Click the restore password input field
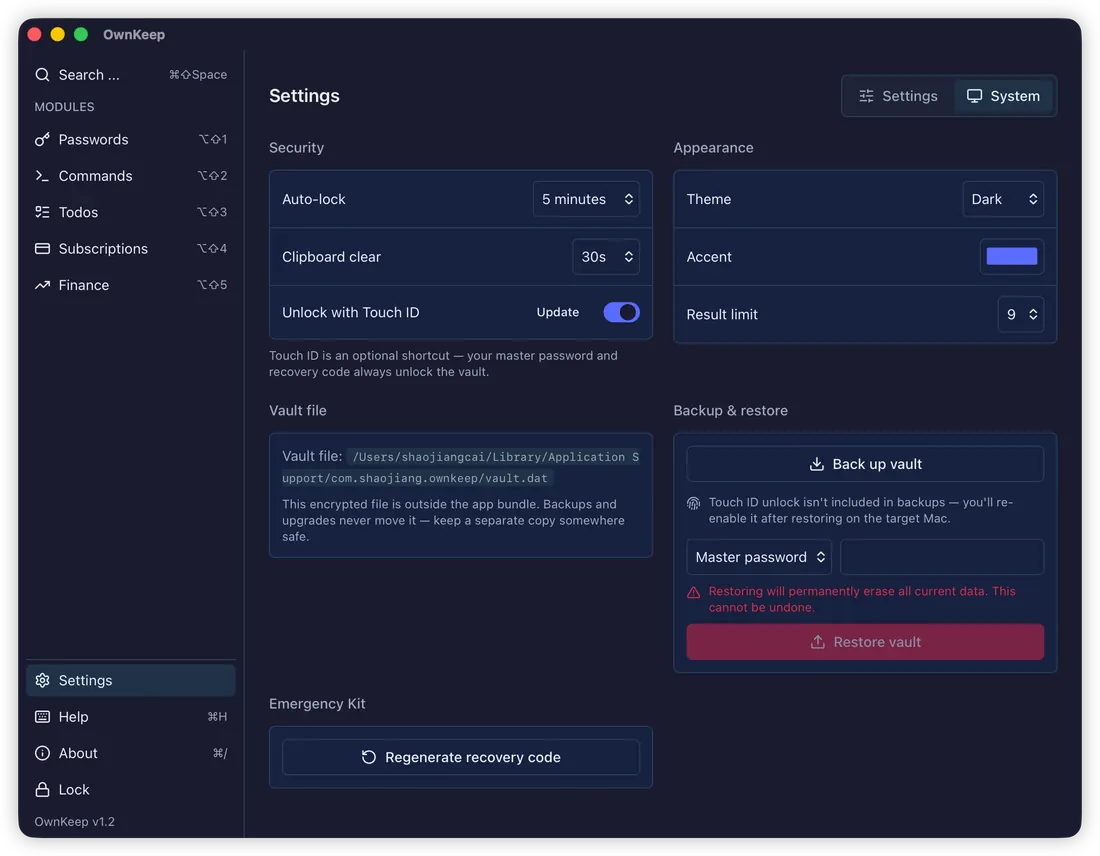Image resolution: width=1100 pixels, height=856 pixels. (x=942, y=557)
